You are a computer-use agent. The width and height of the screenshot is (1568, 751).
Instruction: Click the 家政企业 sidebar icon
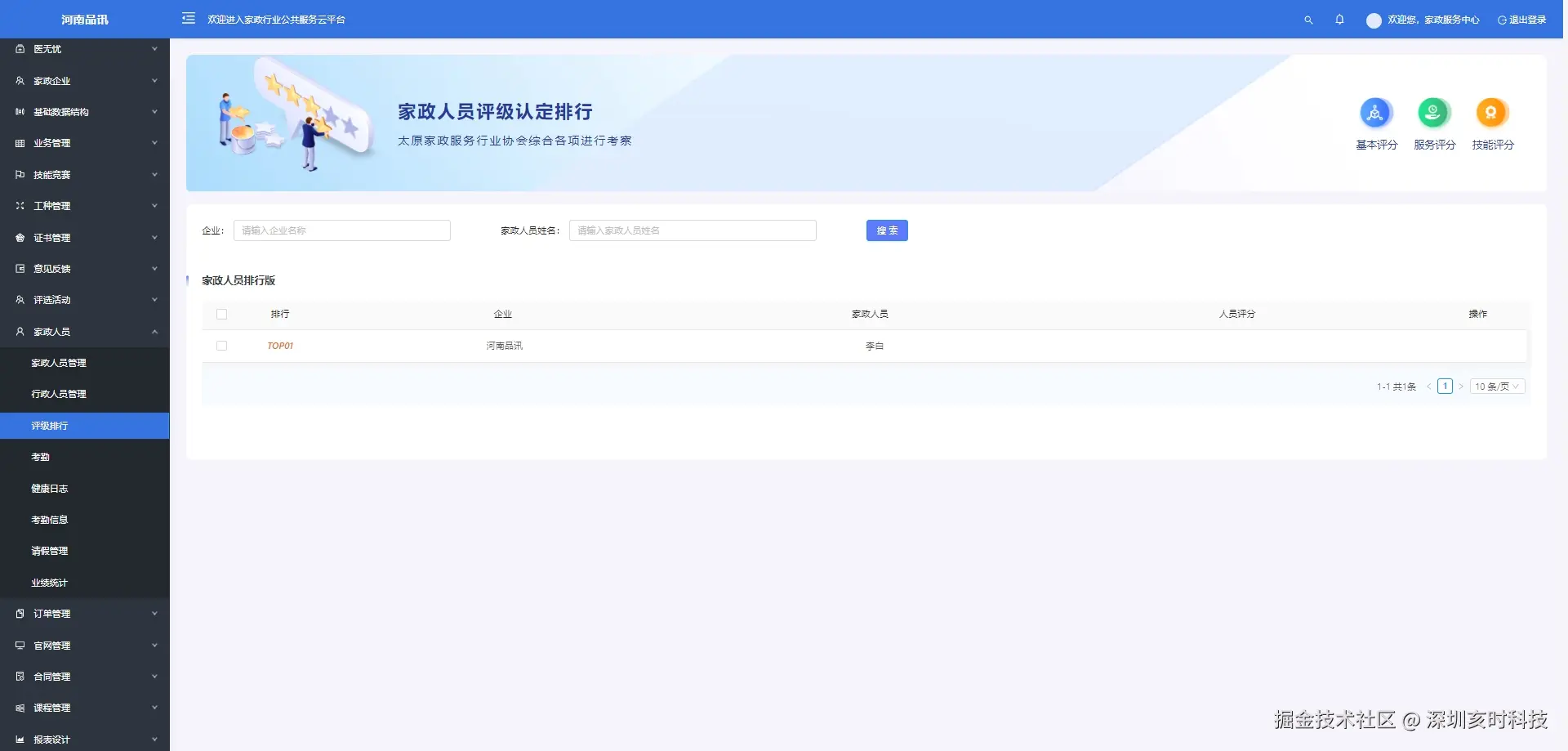[x=20, y=81]
